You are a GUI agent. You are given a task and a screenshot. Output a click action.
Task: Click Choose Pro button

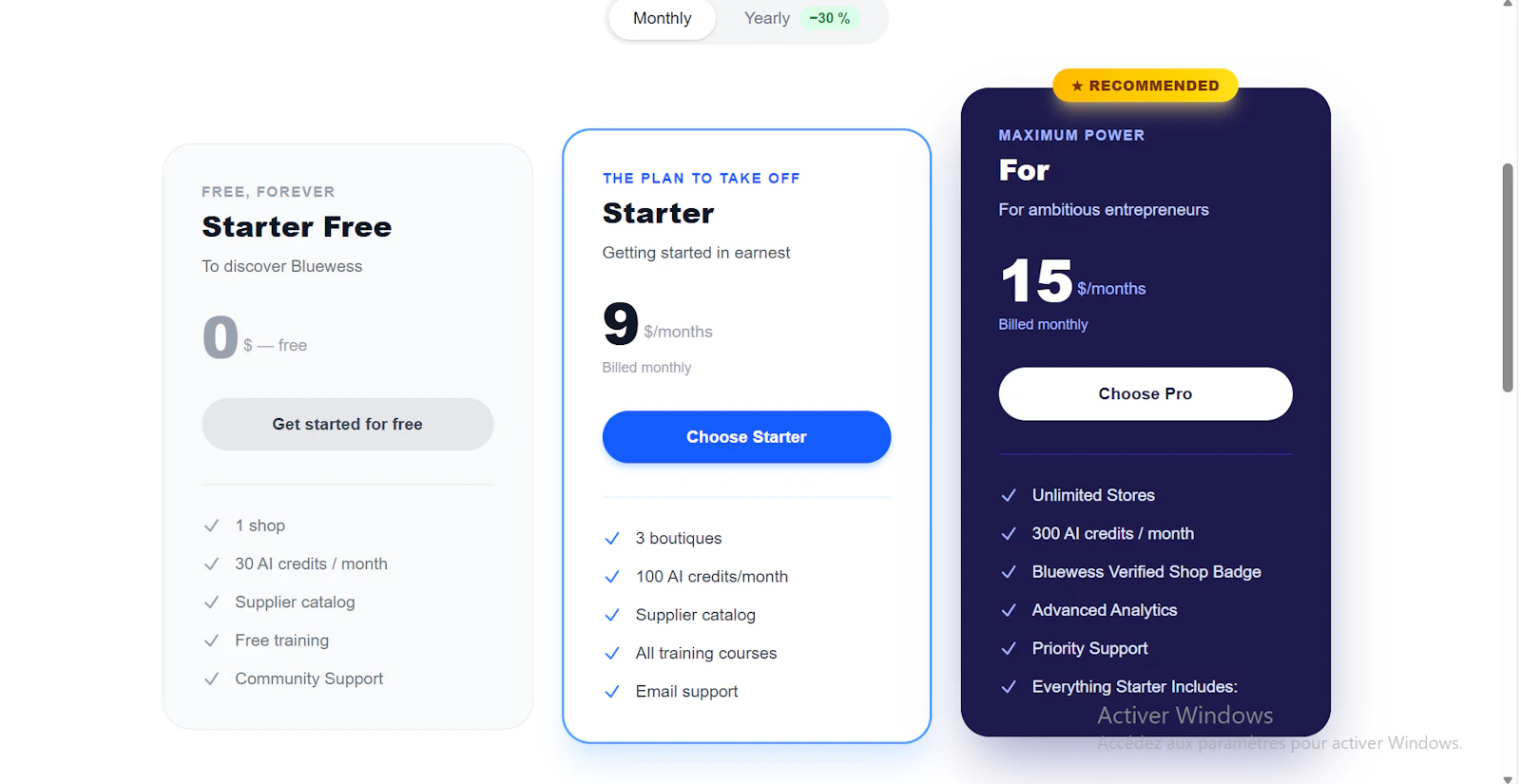pyautogui.click(x=1145, y=393)
